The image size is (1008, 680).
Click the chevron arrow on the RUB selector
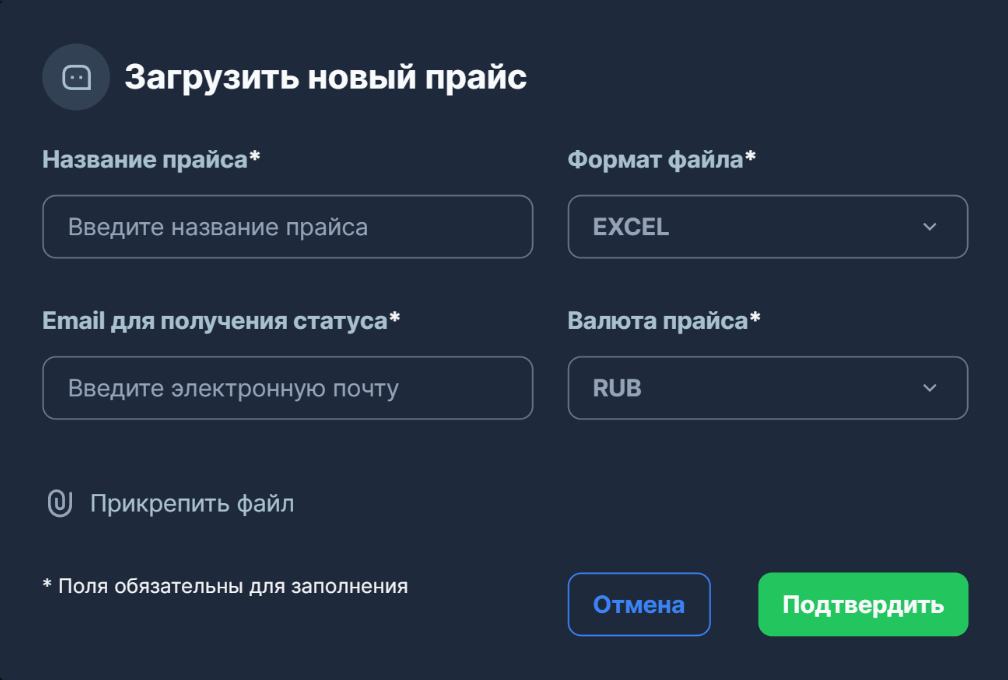point(930,388)
